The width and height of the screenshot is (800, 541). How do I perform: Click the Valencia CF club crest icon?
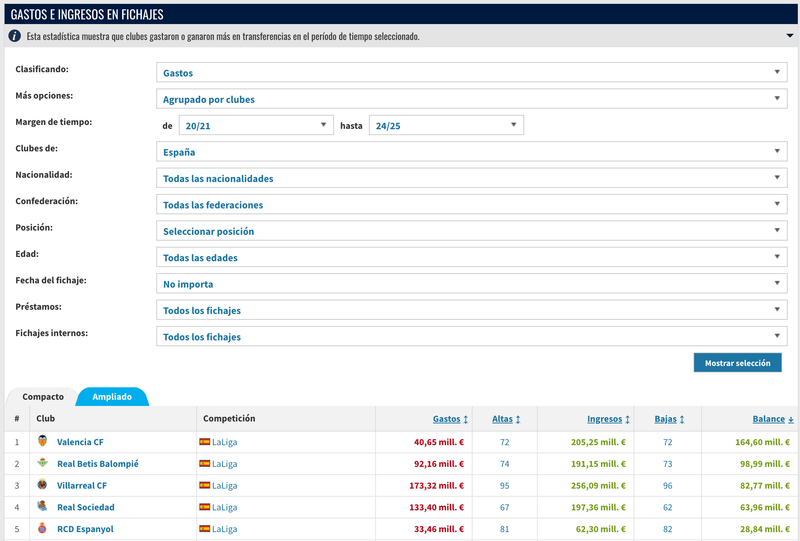[42, 441]
